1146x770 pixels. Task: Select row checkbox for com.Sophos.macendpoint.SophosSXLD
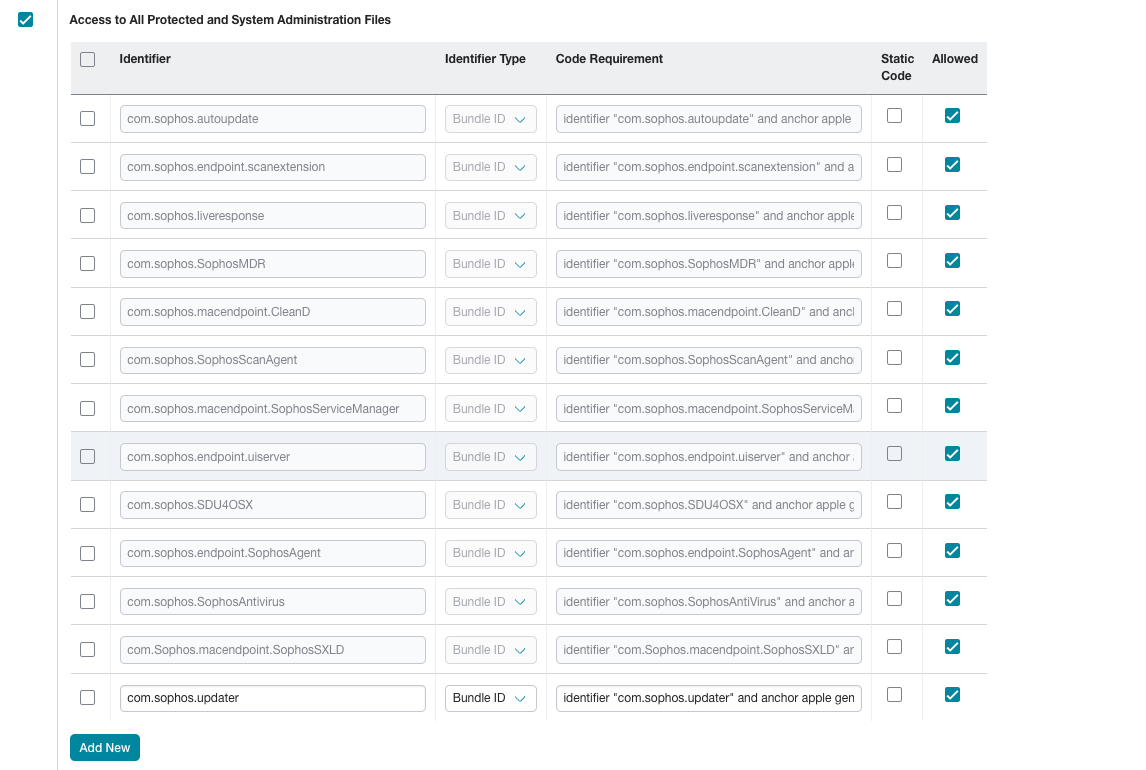point(88,649)
